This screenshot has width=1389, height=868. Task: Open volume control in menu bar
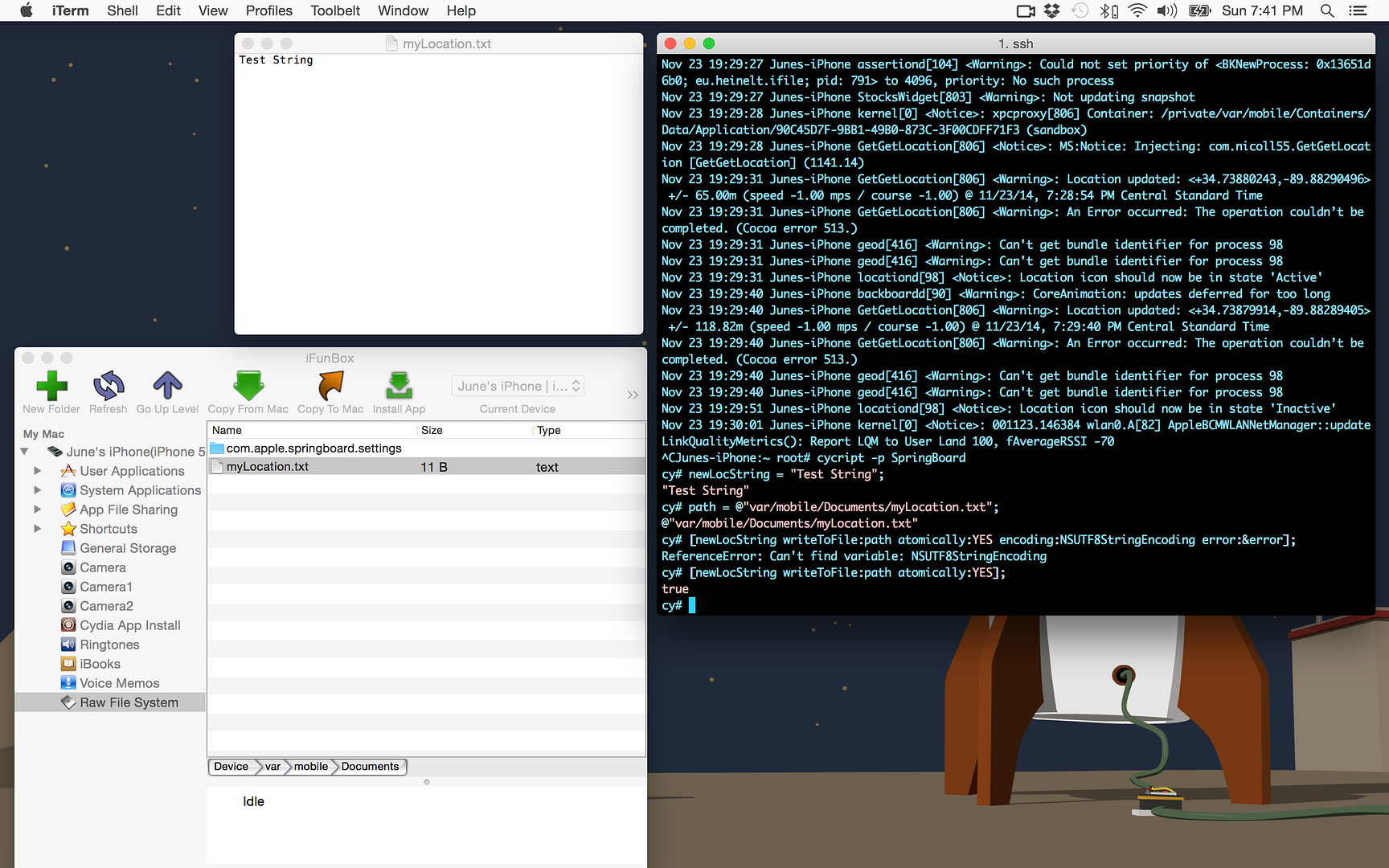click(1166, 10)
